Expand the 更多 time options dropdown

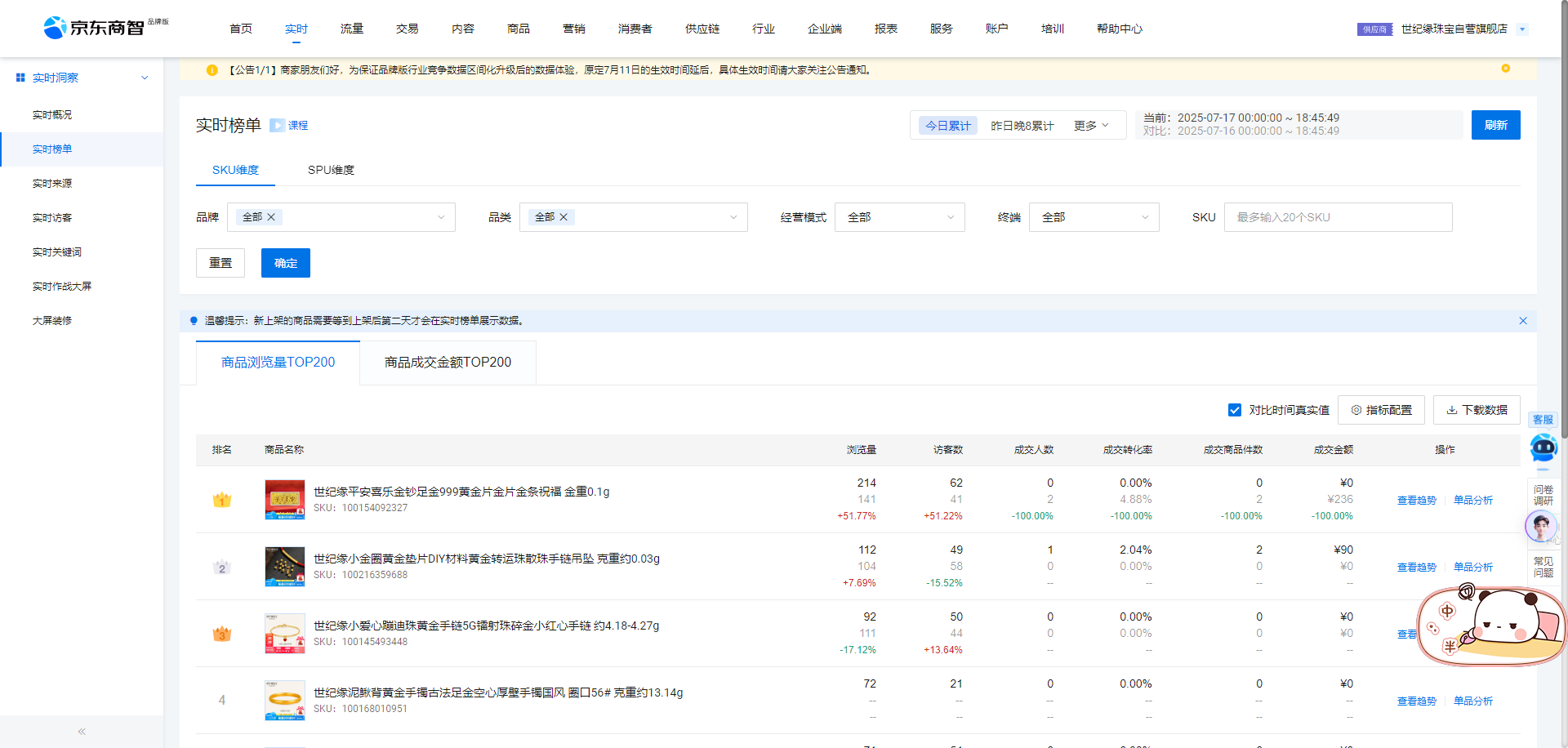click(x=1091, y=126)
